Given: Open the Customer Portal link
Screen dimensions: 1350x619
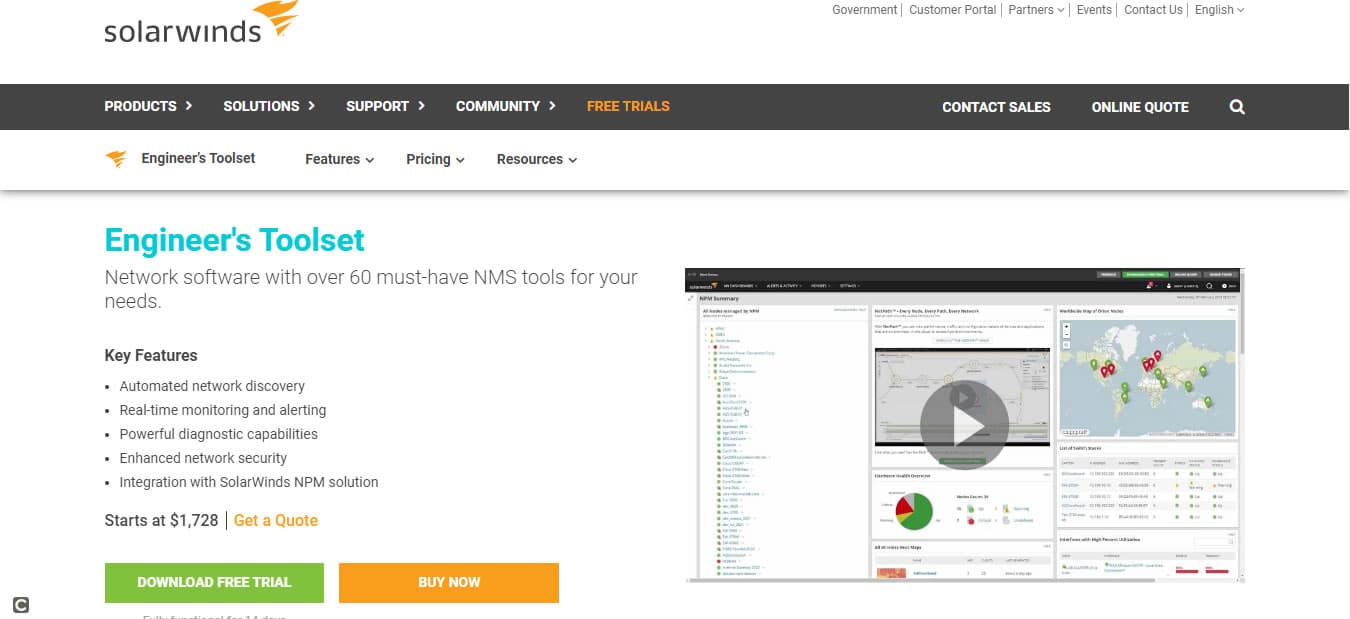Looking at the screenshot, I should (x=953, y=10).
